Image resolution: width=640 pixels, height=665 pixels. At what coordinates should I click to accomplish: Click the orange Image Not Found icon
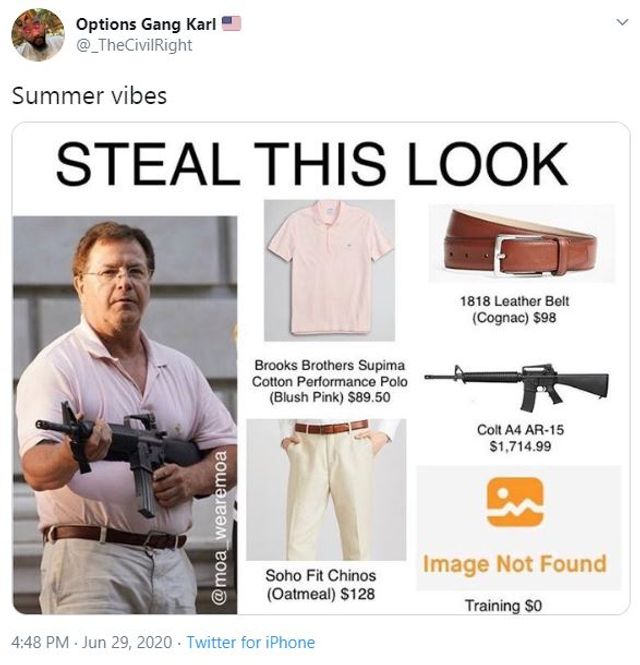pos(515,503)
